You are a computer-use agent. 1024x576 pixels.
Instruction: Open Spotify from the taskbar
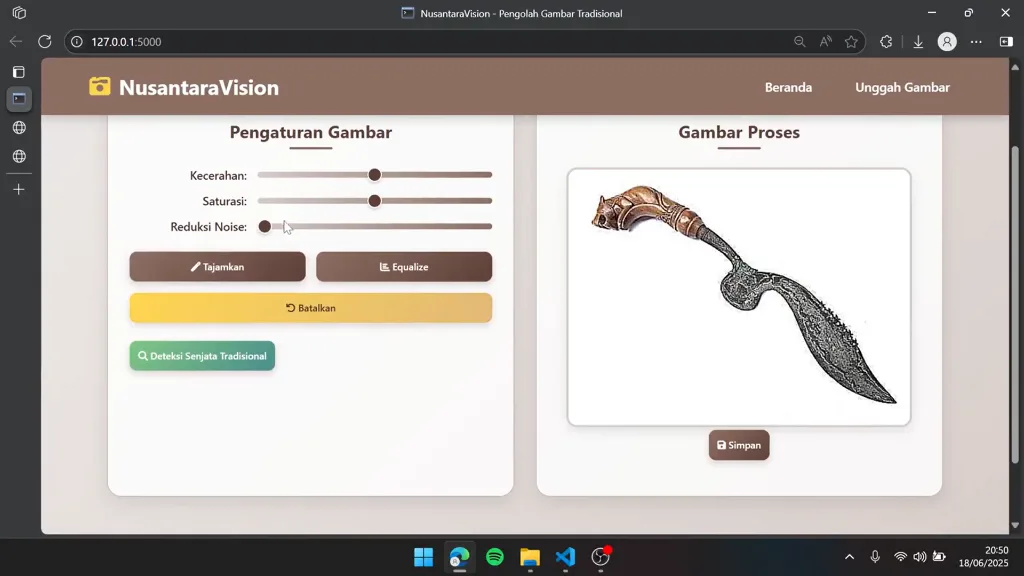pos(495,557)
